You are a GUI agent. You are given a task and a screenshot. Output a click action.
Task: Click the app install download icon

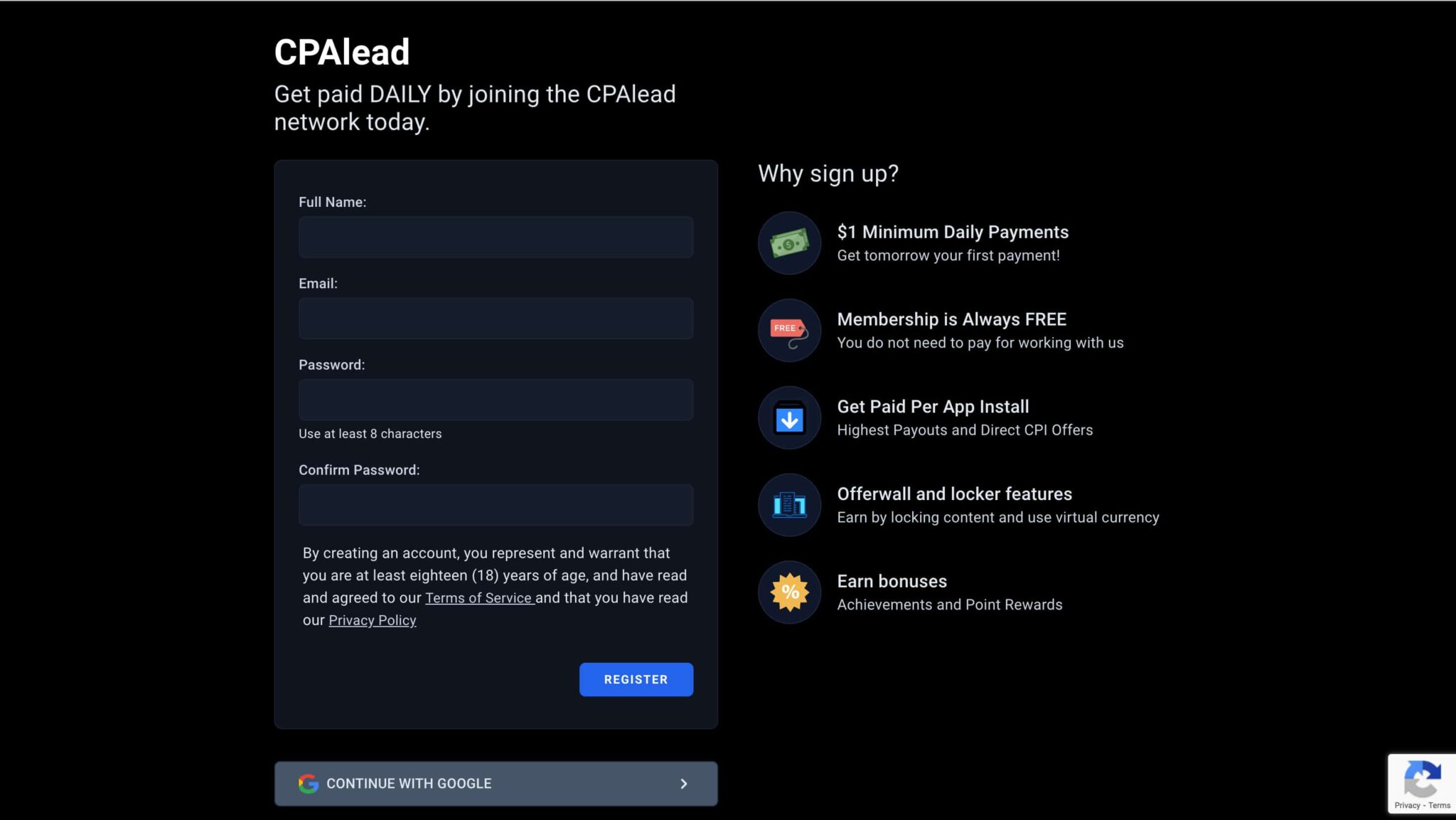789,417
